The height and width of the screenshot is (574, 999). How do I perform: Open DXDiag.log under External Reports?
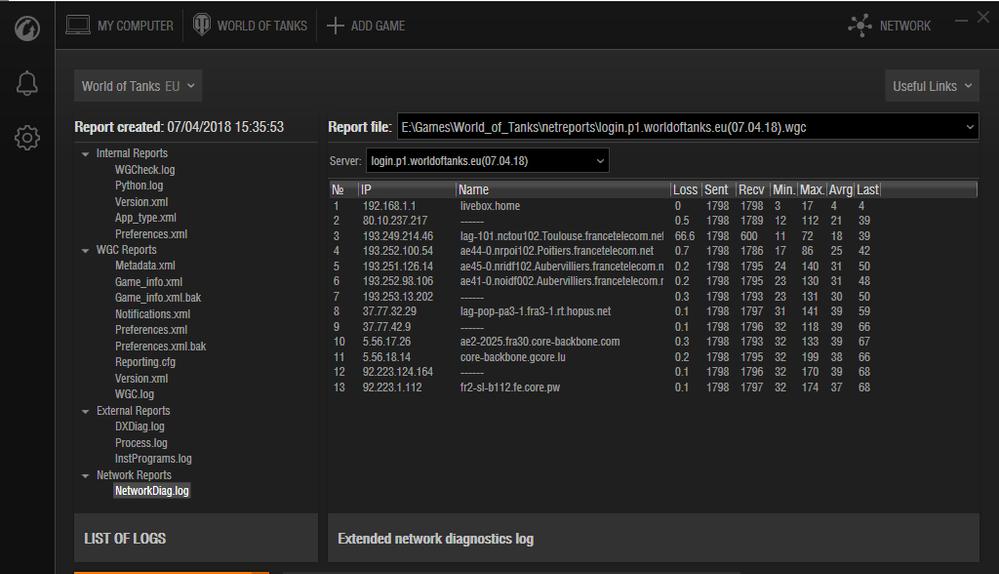[140, 426]
